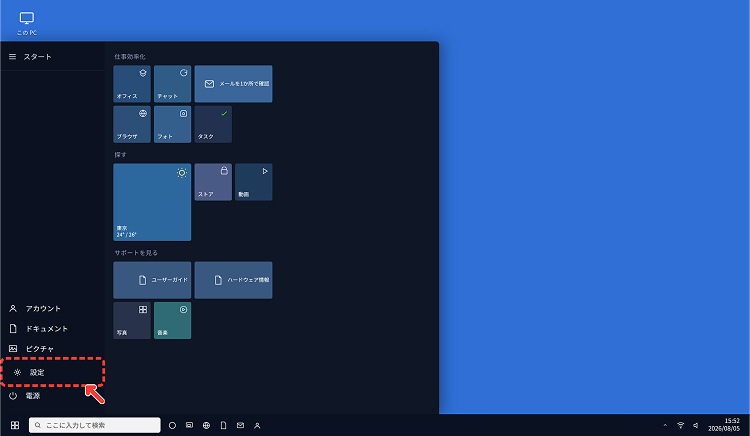
Task: Click the ここに入力して検索 search box
Action: 95,425
